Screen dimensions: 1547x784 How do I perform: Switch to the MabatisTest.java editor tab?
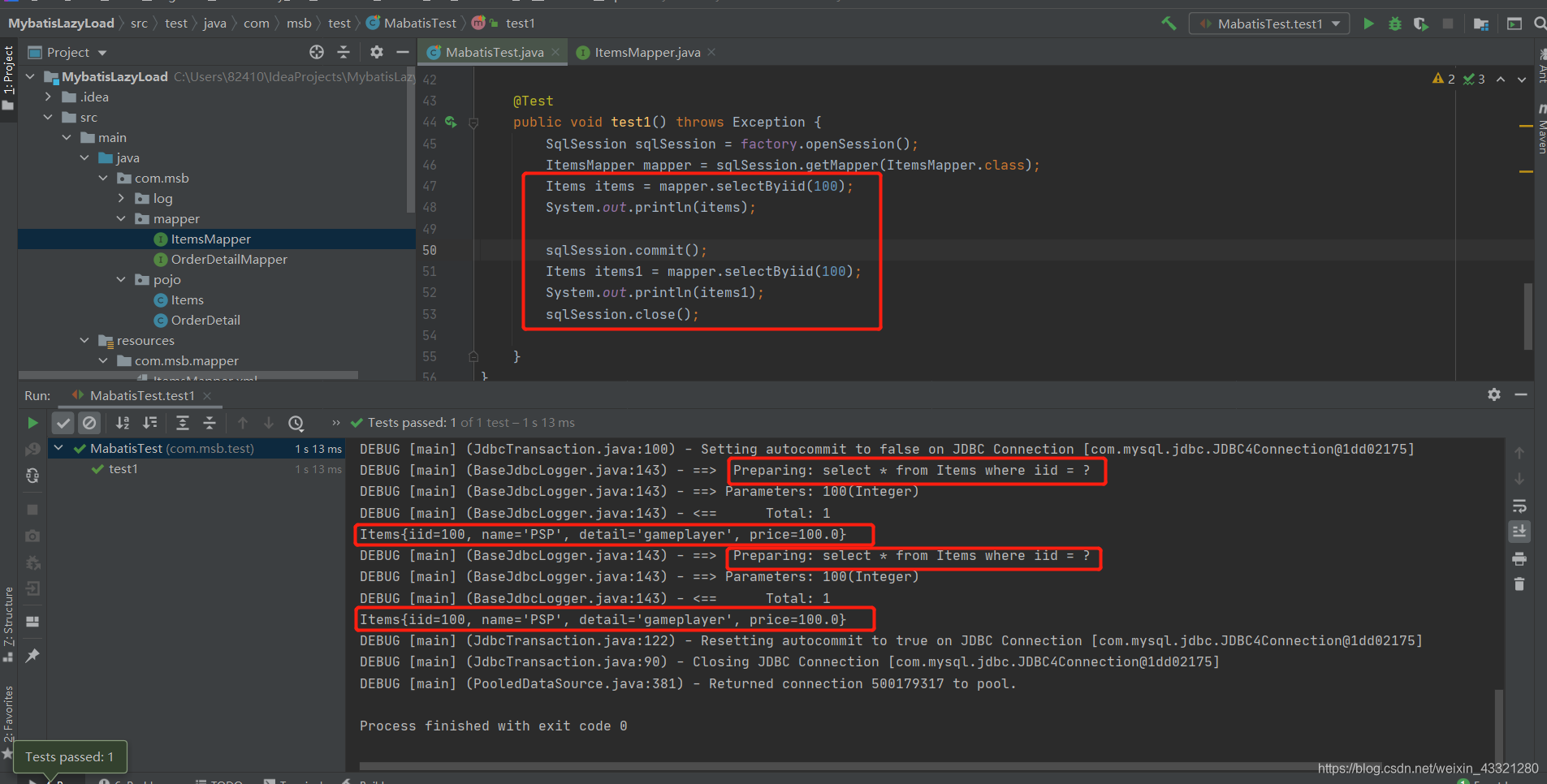(494, 52)
